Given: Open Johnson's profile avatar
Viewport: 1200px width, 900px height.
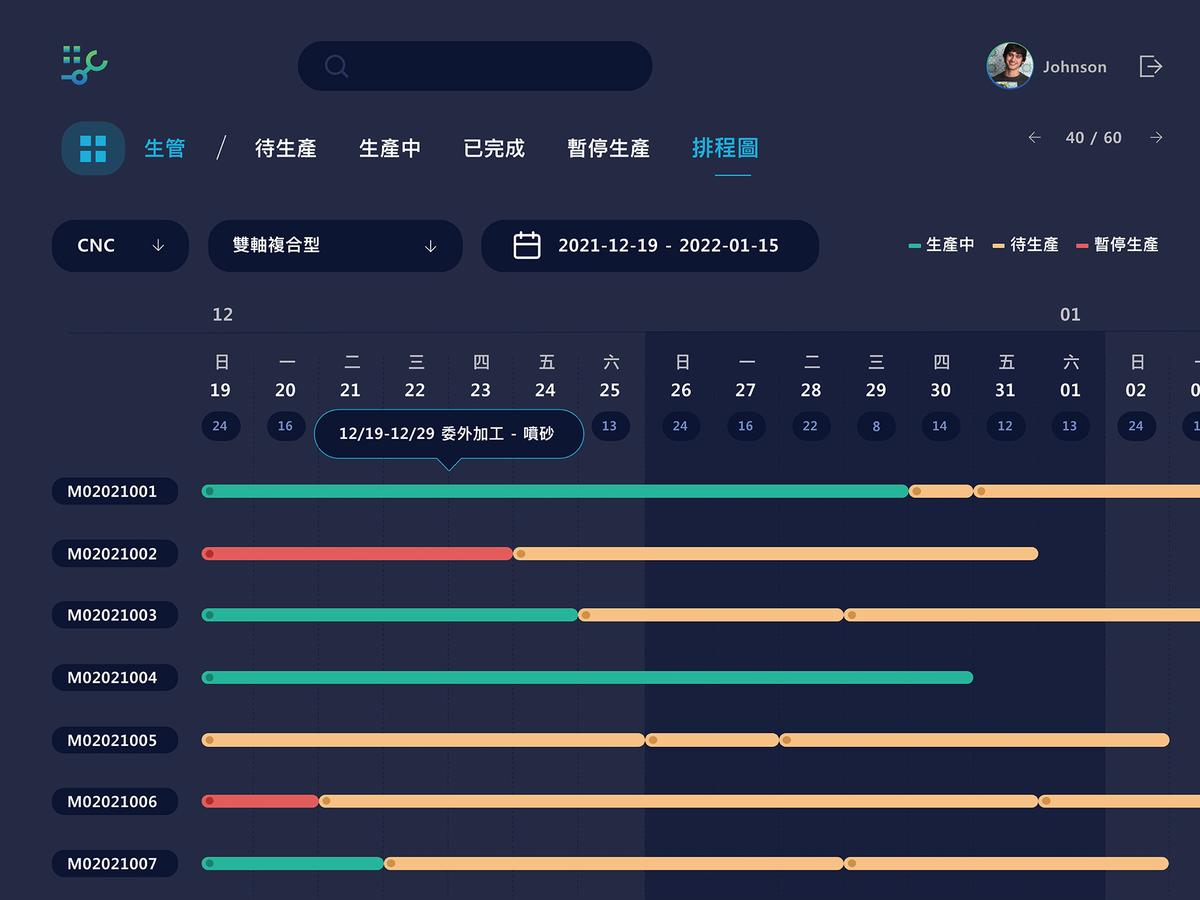Looking at the screenshot, I should [x=1009, y=66].
